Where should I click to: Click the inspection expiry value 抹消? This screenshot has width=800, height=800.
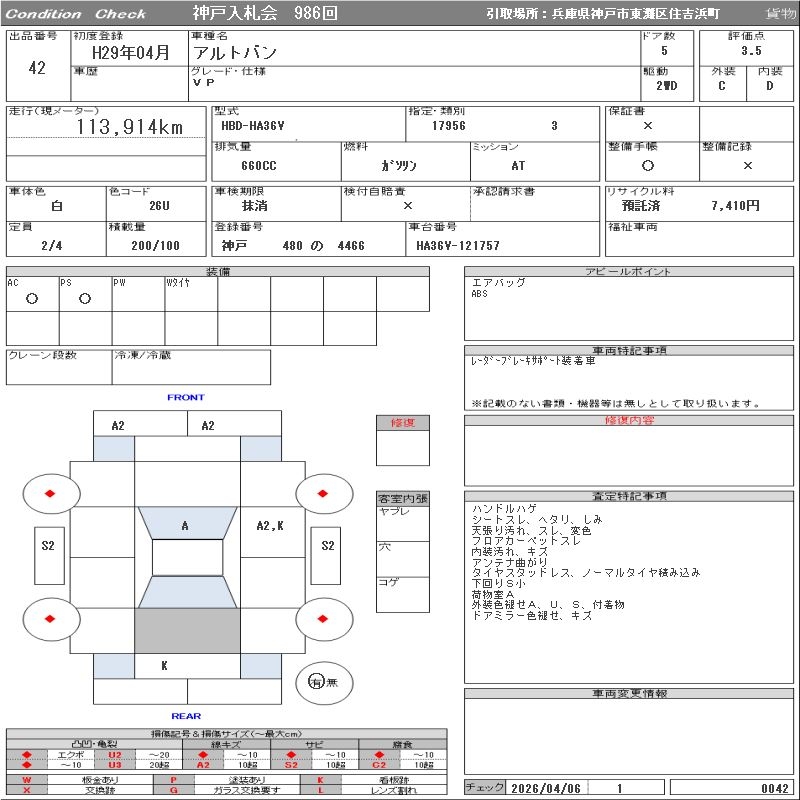point(255,206)
